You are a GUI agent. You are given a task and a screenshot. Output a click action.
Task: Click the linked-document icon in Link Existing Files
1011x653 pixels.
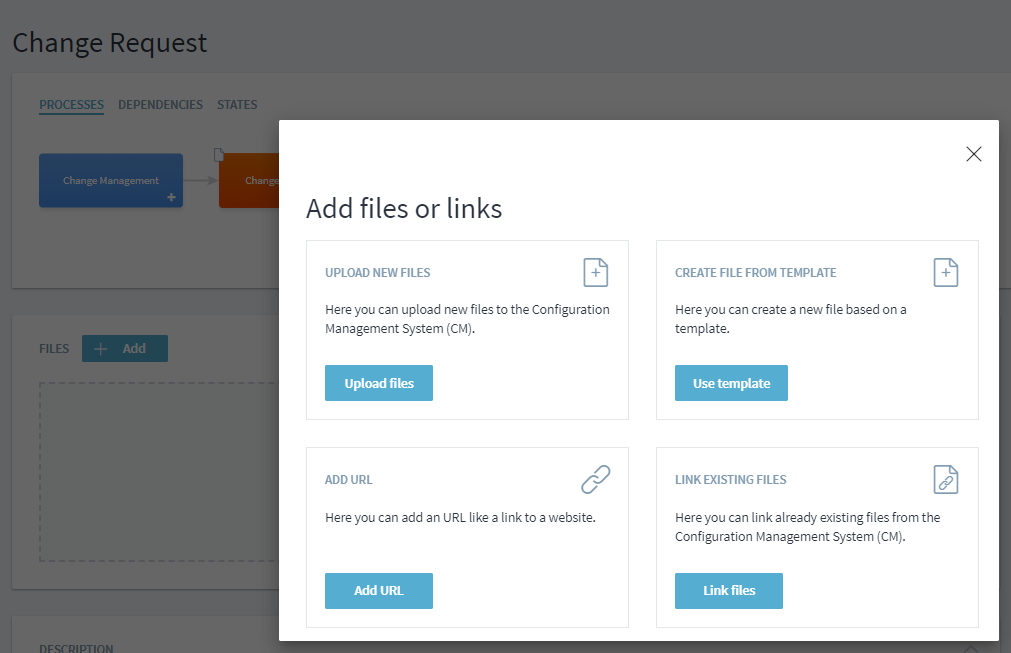coord(946,480)
